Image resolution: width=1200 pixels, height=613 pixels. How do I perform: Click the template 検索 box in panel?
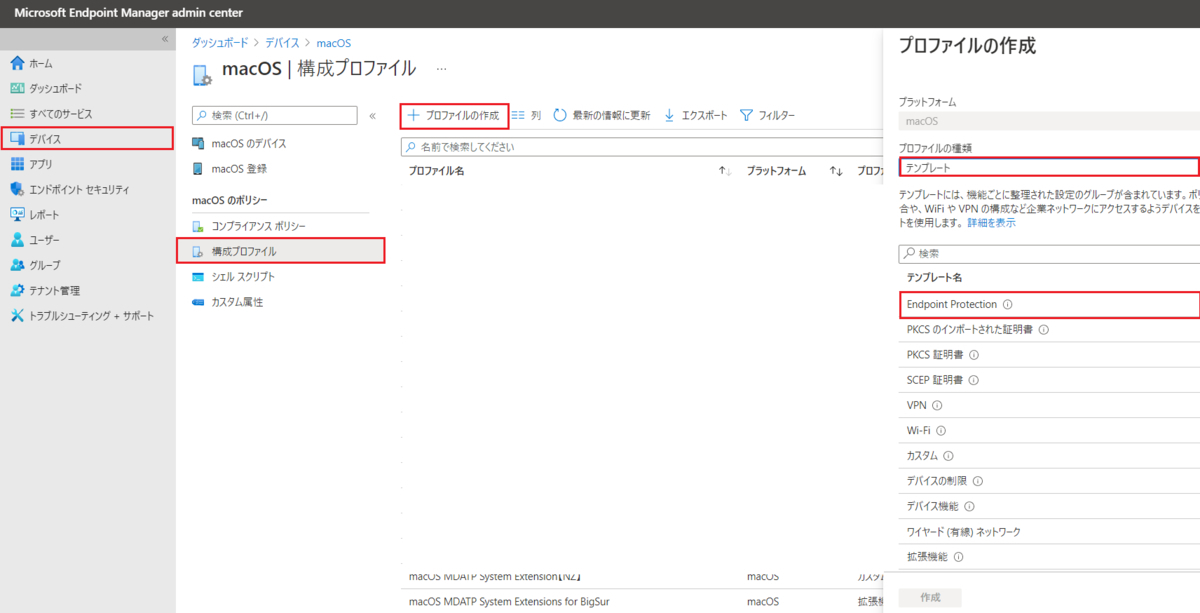pyautogui.click(x=1048, y=254)
